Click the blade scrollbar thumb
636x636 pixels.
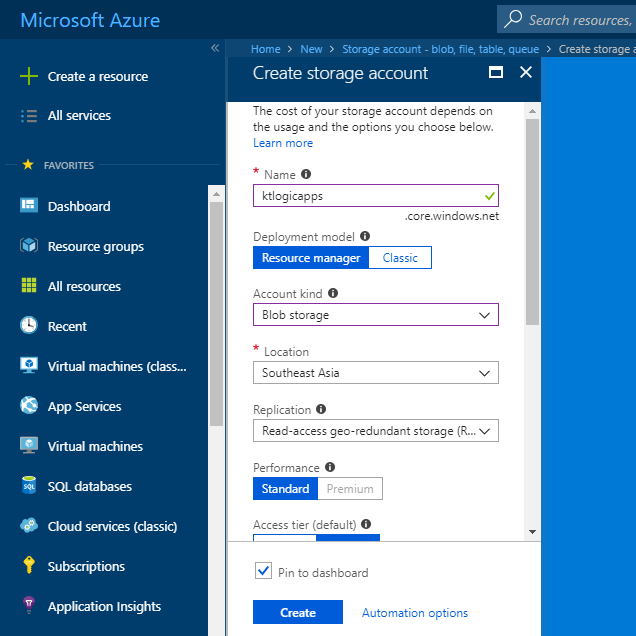pyautogui.click(x=532, y=221)
